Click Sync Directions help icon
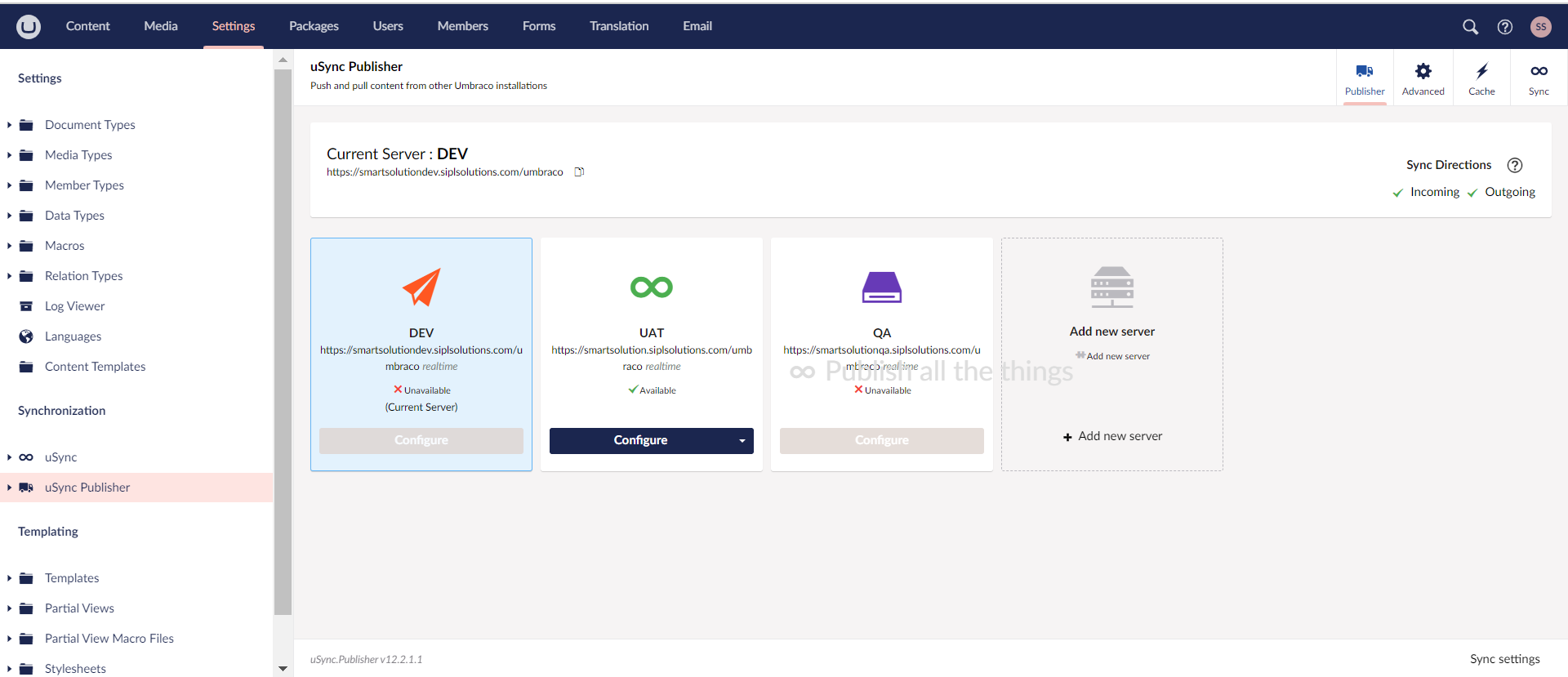The image size is (1568, 677). [x=1515, y=165]
